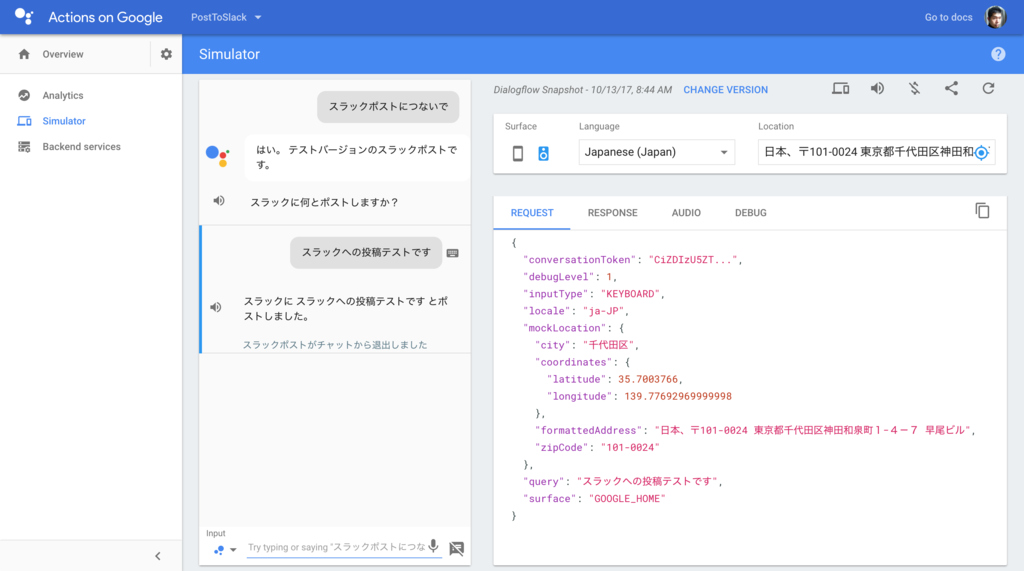Open the Analytics section
Screen dimensions: 1024x571
[x=63, y=95]
